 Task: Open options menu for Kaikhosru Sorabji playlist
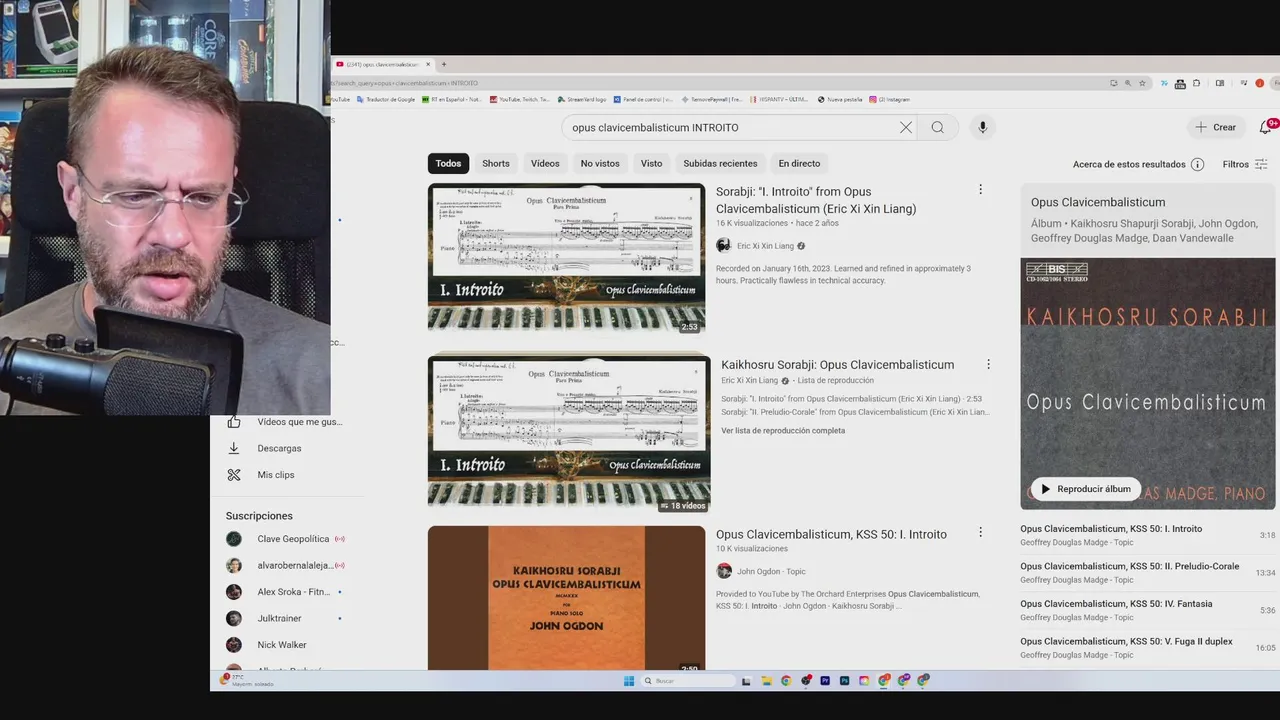pyautogui.click(x=988, y=365)
